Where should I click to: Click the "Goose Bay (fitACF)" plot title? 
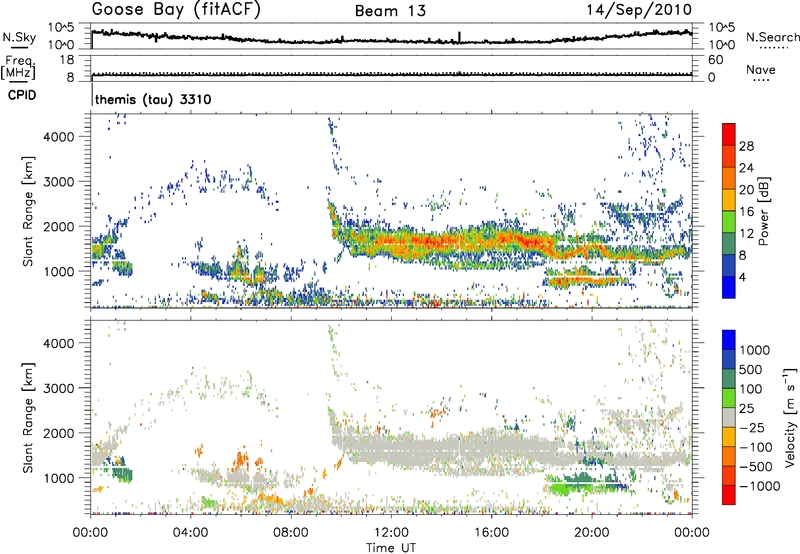(x=176, y=10)
